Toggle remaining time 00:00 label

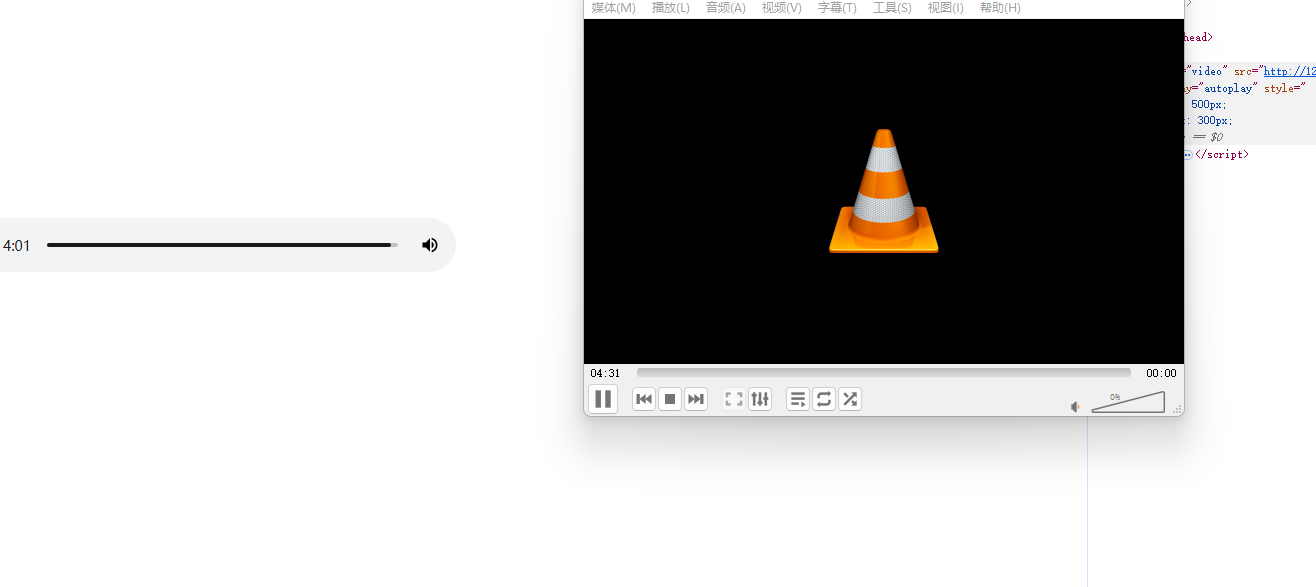1161,373
